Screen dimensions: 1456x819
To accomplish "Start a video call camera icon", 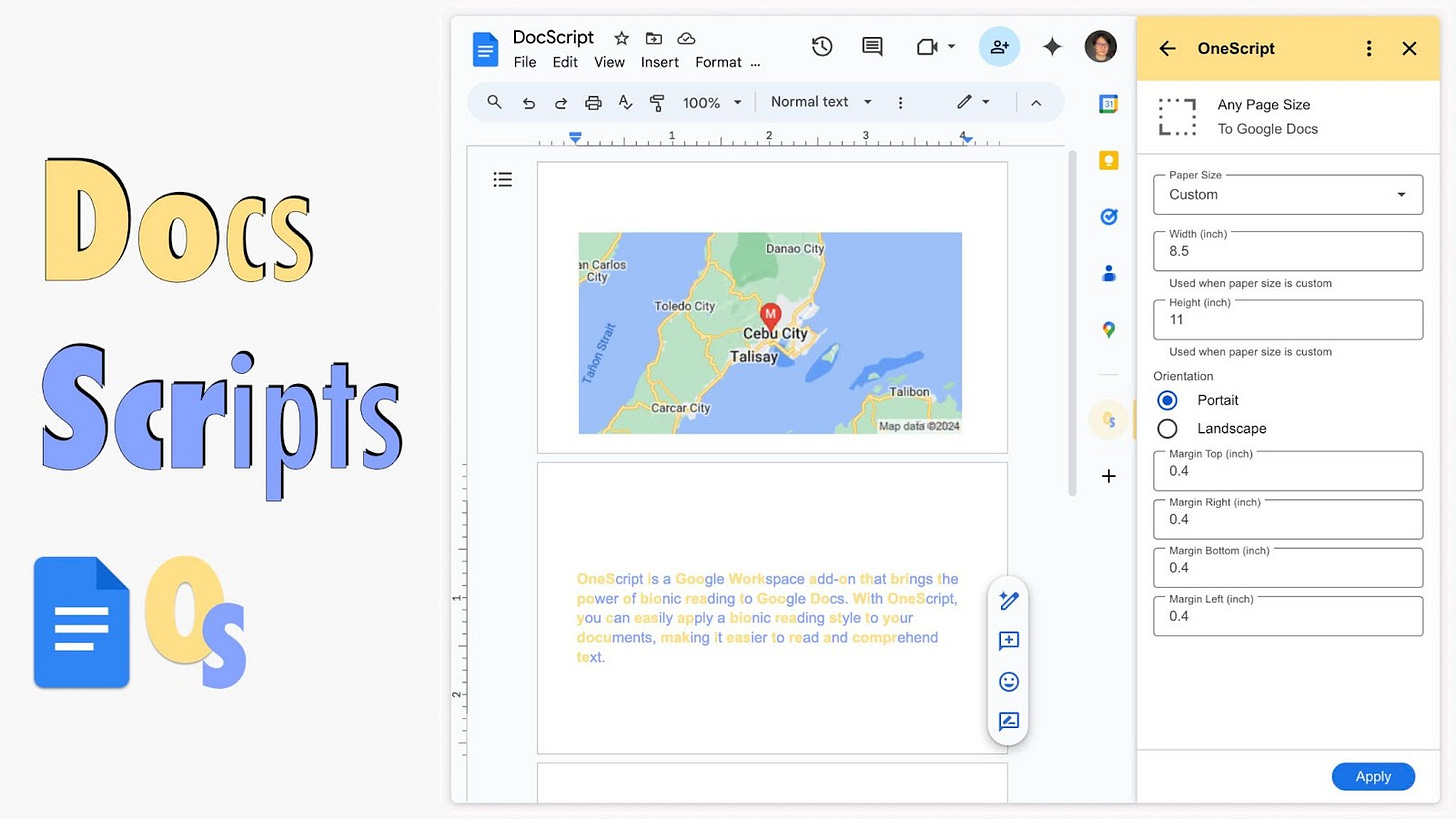I will (x=926, y=46).
